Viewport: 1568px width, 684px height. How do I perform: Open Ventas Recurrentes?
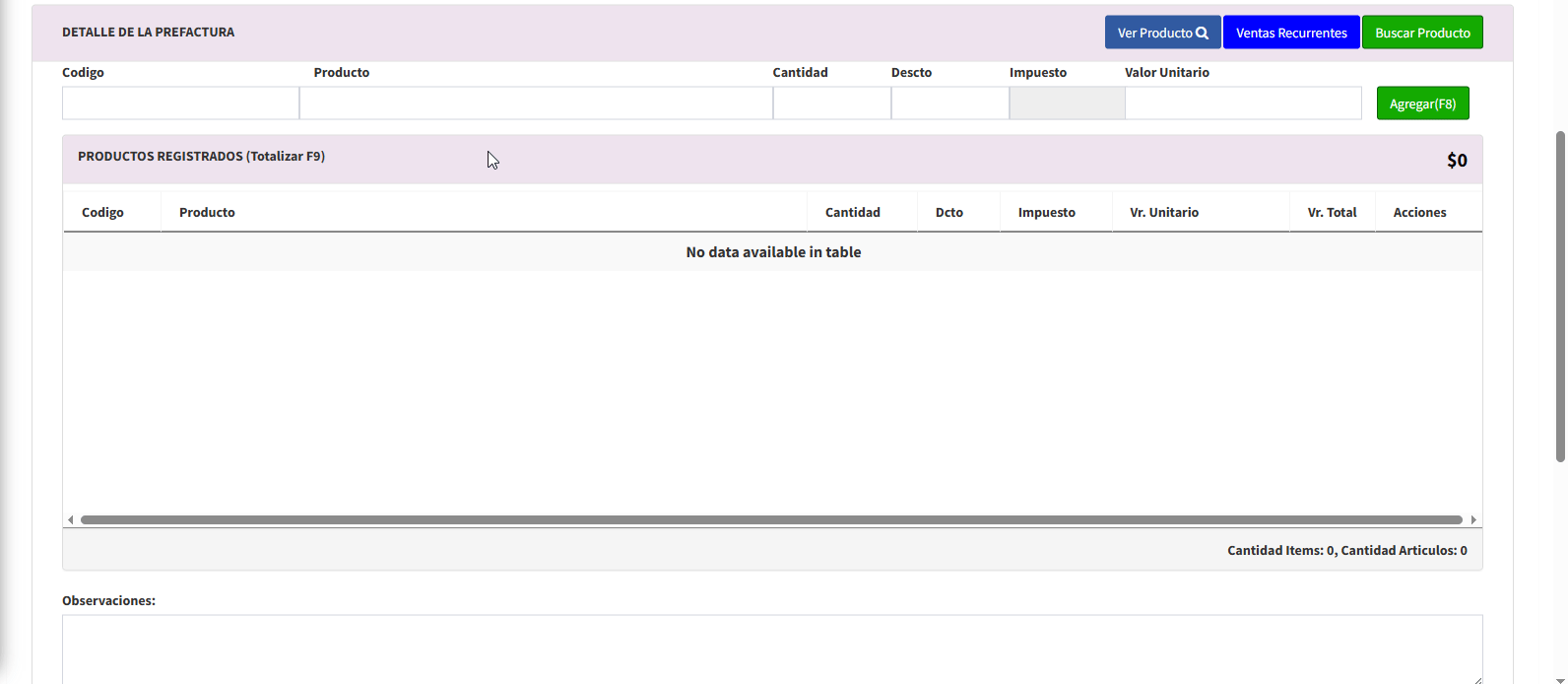tap(1290, 33)
